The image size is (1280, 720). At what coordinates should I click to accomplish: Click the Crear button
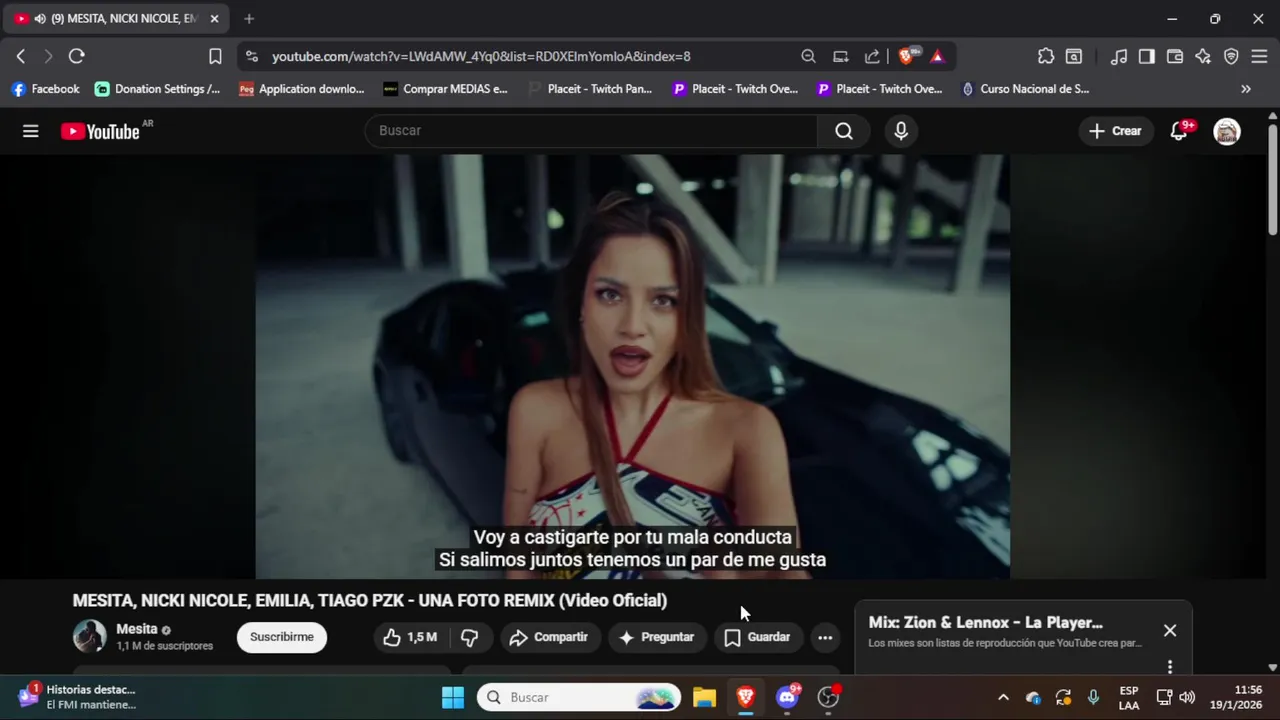1115,131
